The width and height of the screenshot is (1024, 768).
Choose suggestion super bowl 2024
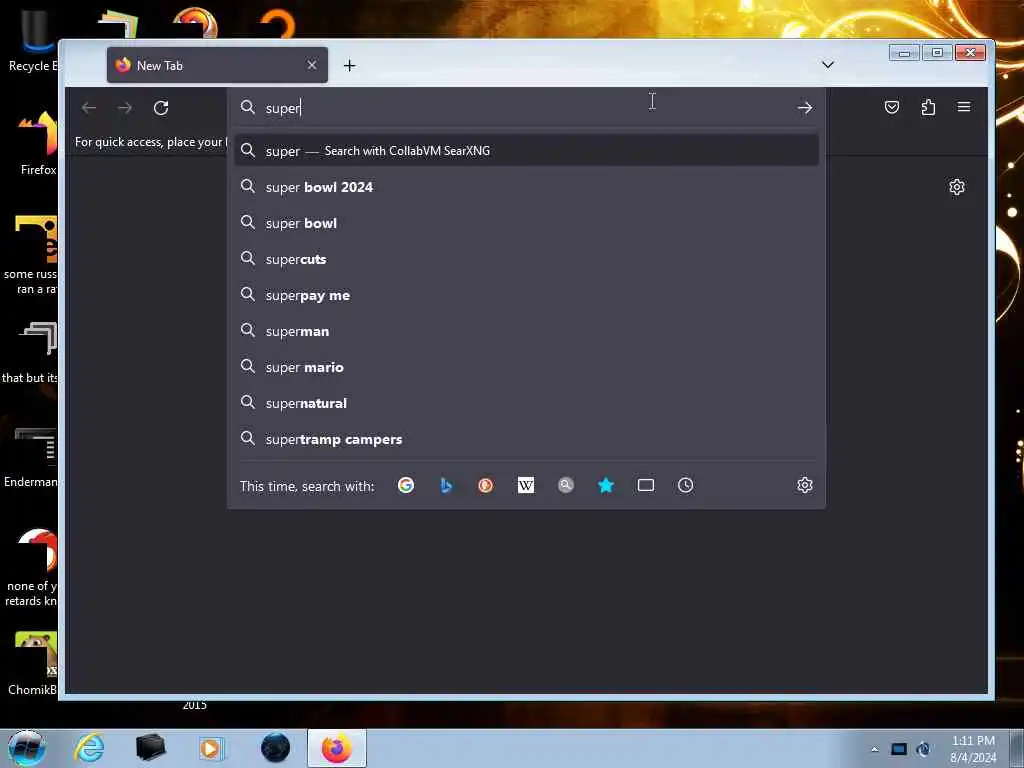pos(526,187)
